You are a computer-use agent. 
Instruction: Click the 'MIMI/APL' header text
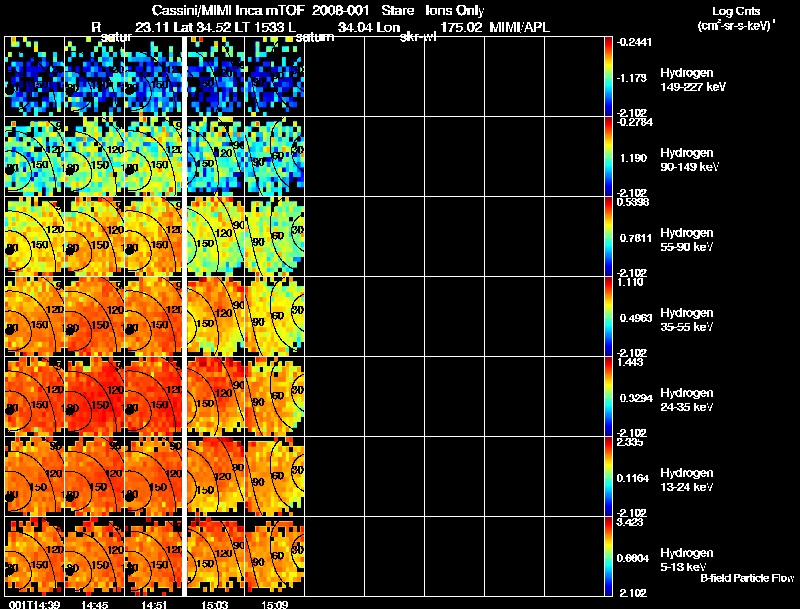coord(519,27)
